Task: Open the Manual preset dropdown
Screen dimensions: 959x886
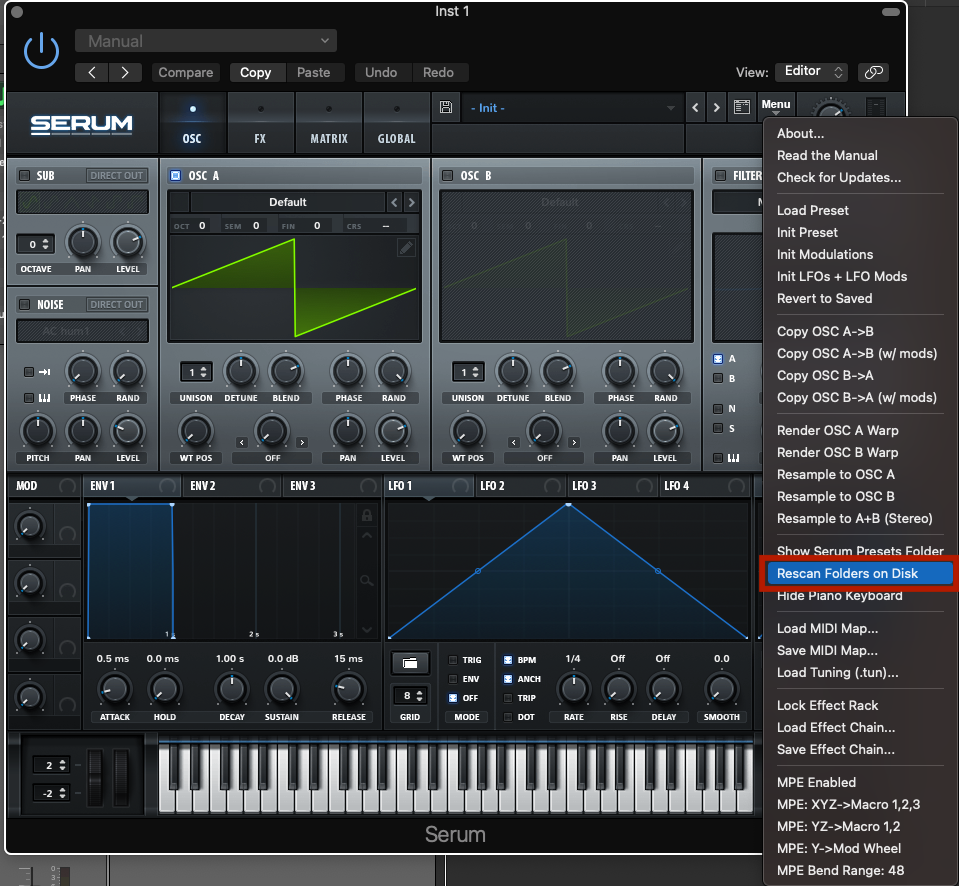Action: click(x=206, y=41)
